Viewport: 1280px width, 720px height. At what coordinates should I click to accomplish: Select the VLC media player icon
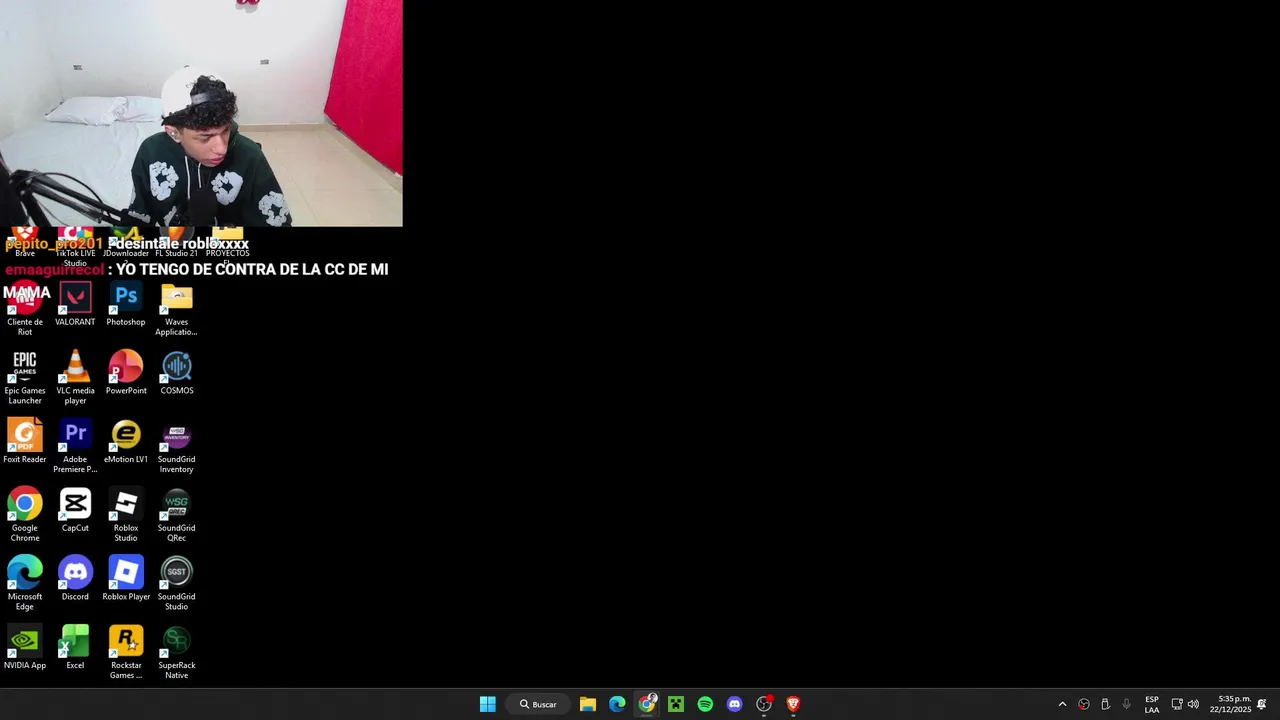tap(75, 377)
